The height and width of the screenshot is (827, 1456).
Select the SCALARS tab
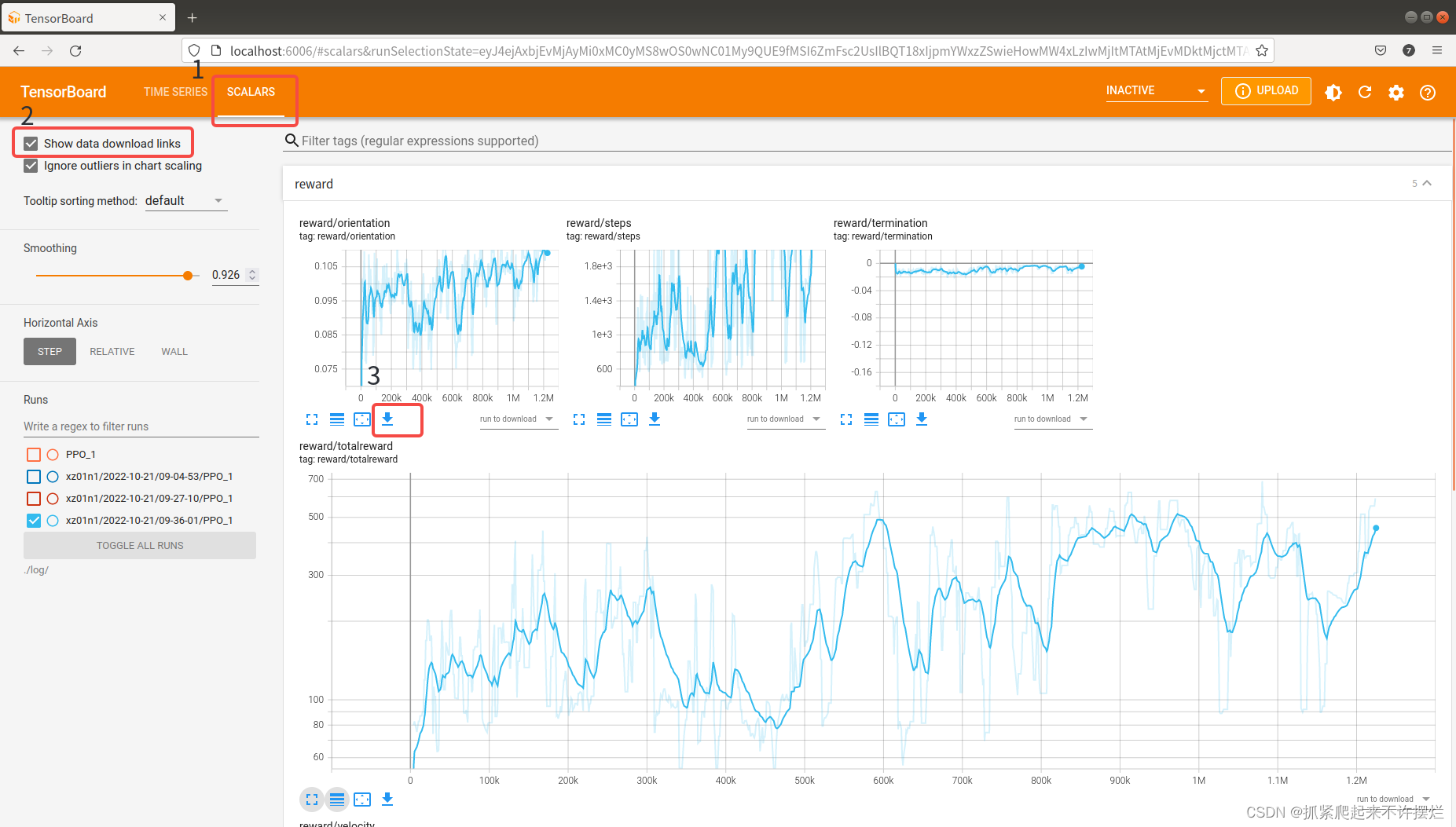[251, 92]
